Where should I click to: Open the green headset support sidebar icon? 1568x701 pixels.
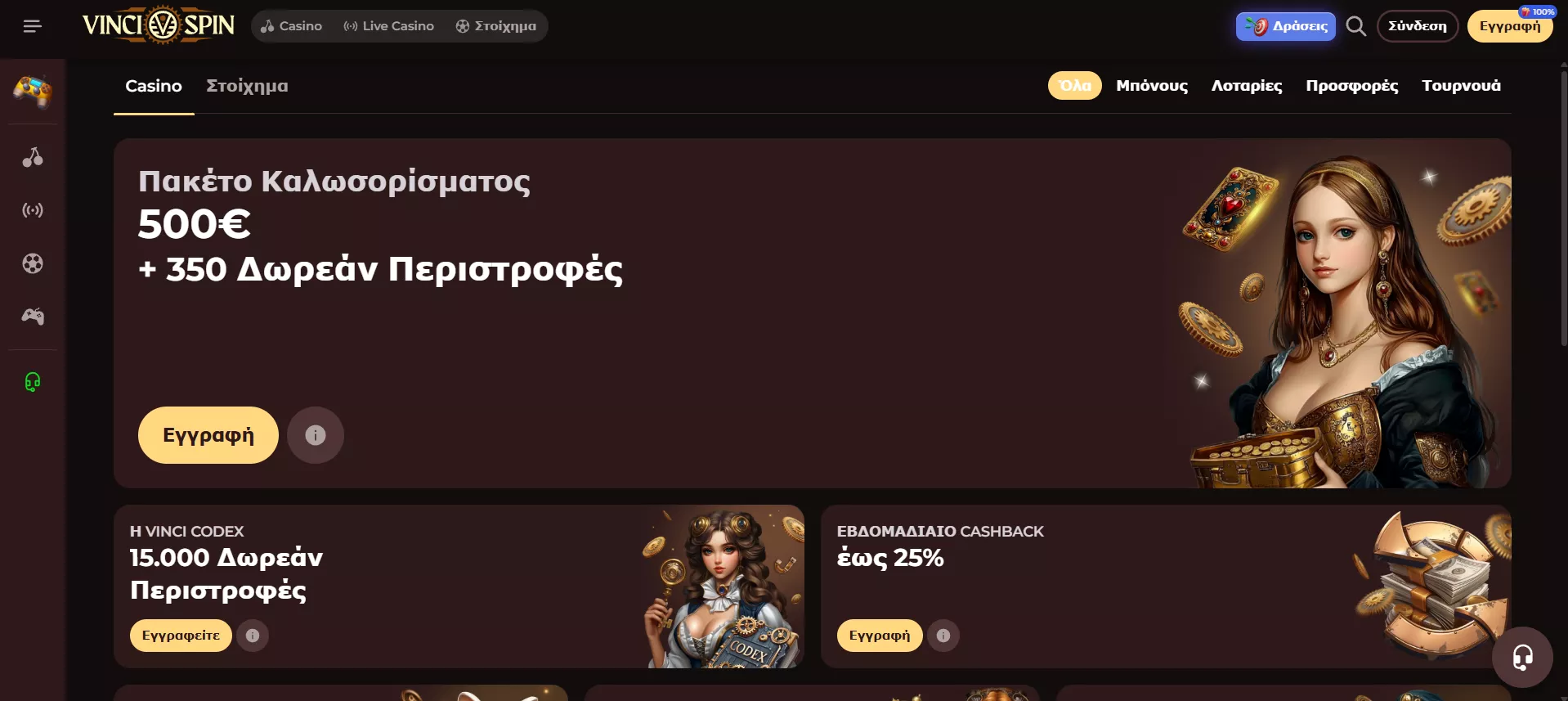point(33,382)
